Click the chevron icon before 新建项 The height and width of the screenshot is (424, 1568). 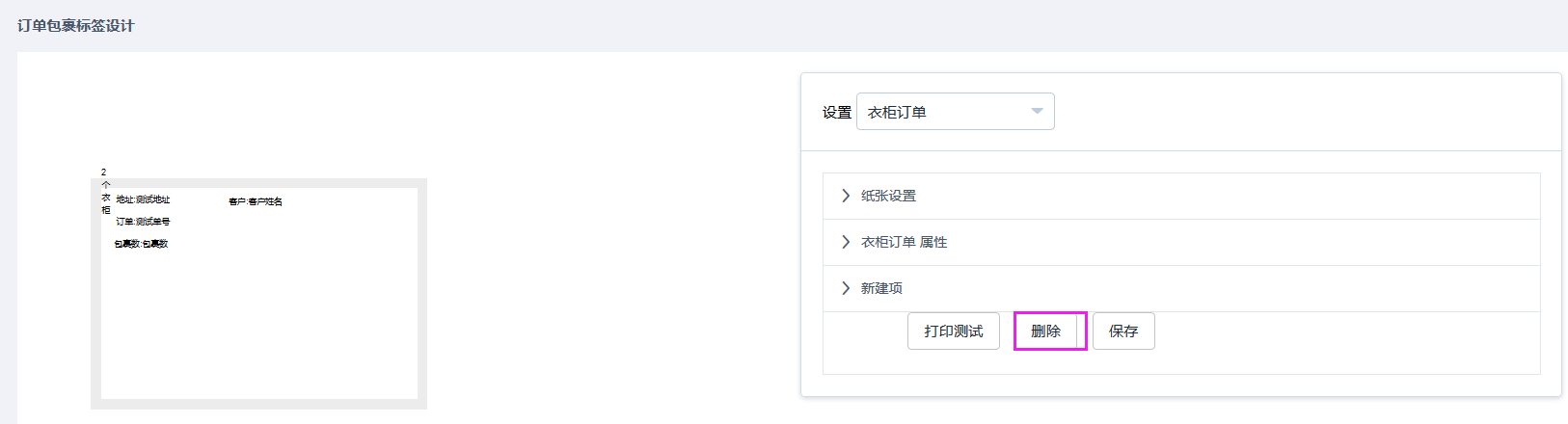[x=846, y=288]
